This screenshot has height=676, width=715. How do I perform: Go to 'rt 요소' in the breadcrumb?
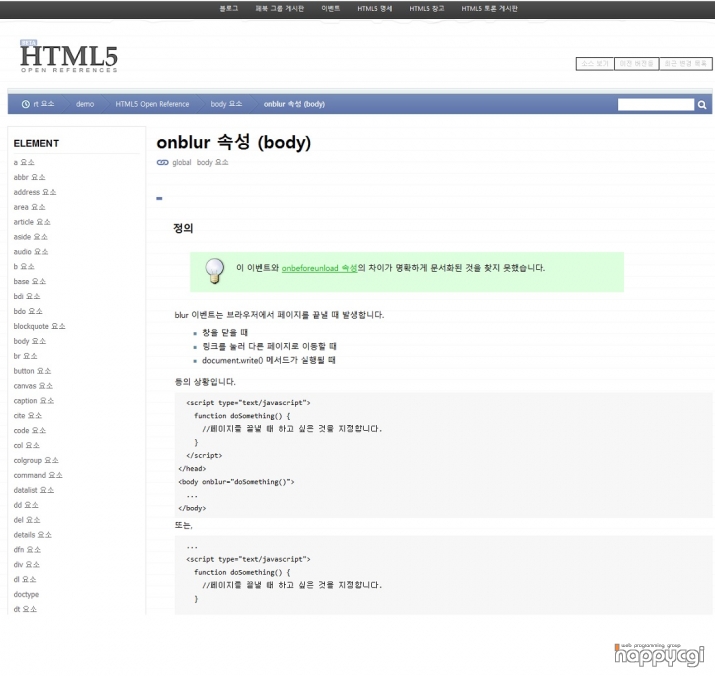[x=44, y=104]
